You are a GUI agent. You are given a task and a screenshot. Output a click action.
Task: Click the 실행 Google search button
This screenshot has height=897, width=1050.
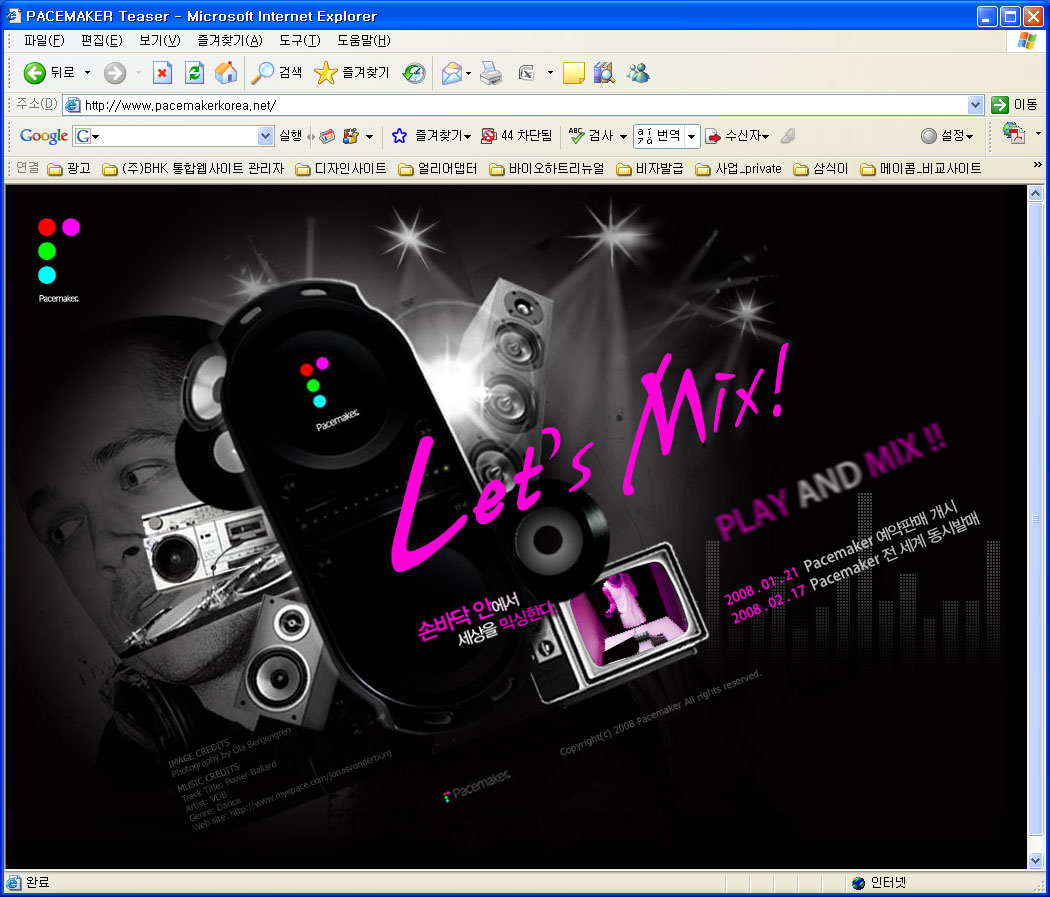point(291,136)
